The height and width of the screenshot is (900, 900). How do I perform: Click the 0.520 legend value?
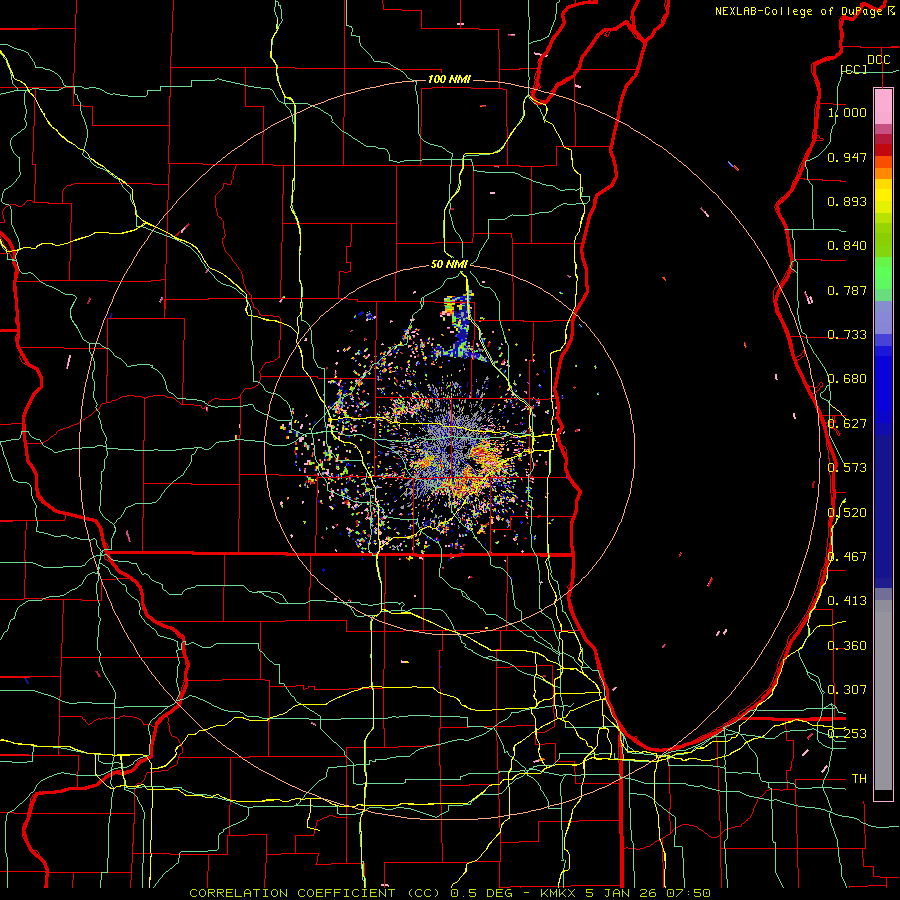tap(847, 513)
